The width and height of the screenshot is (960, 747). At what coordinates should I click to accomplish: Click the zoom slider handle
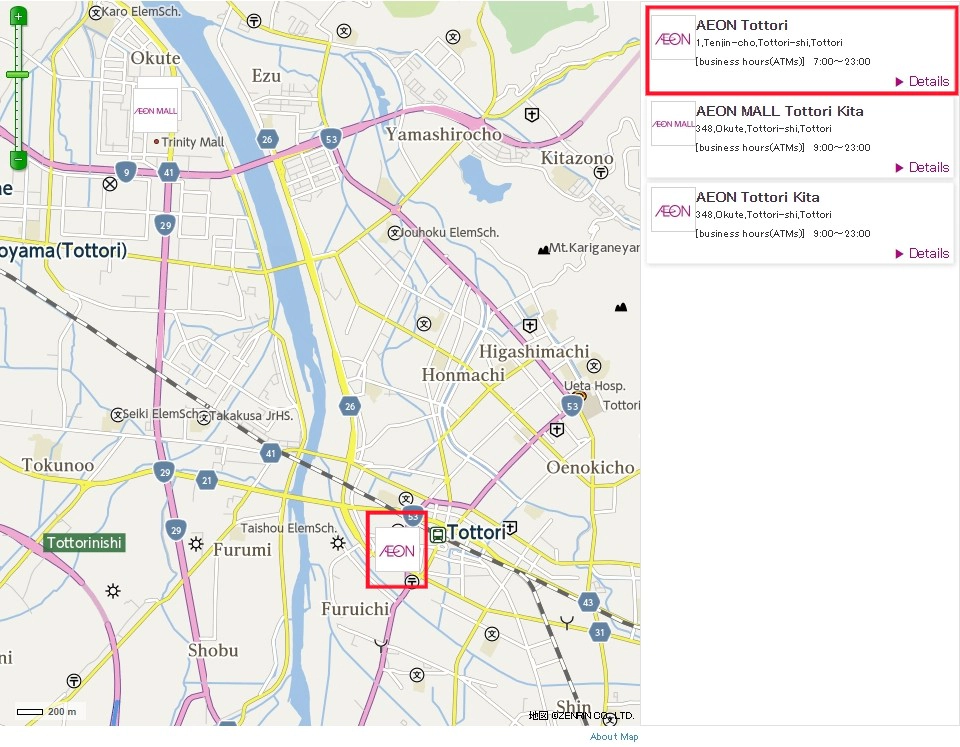[x=18, y=75]
